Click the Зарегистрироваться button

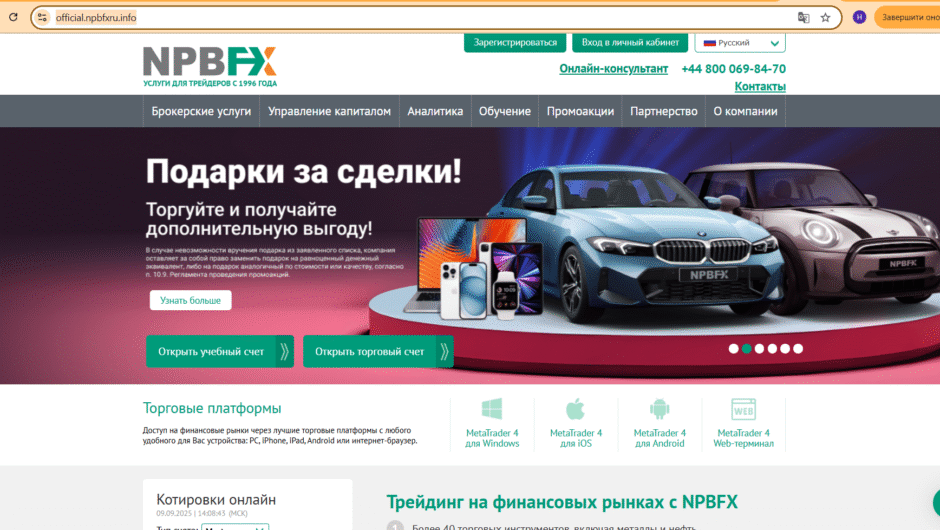pyautogui.click(x=515, y=42)
